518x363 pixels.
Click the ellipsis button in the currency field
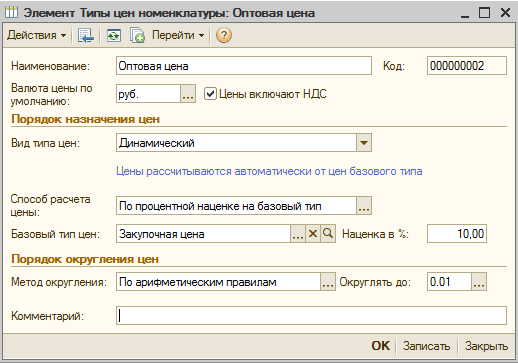pyautogui.click(x=188, y=94)
